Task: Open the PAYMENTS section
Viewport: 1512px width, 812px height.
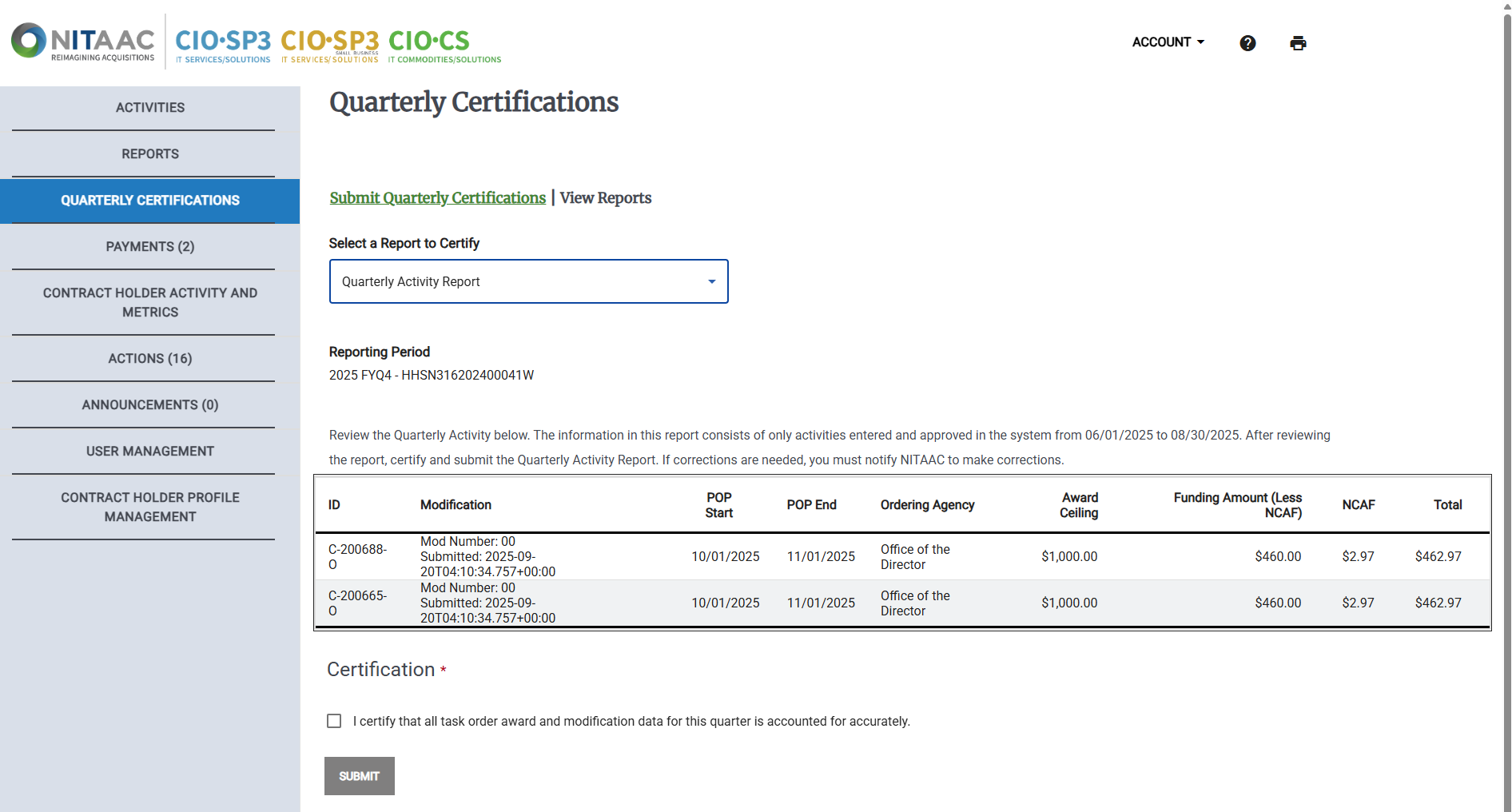Action: click(x=149, y=246)
